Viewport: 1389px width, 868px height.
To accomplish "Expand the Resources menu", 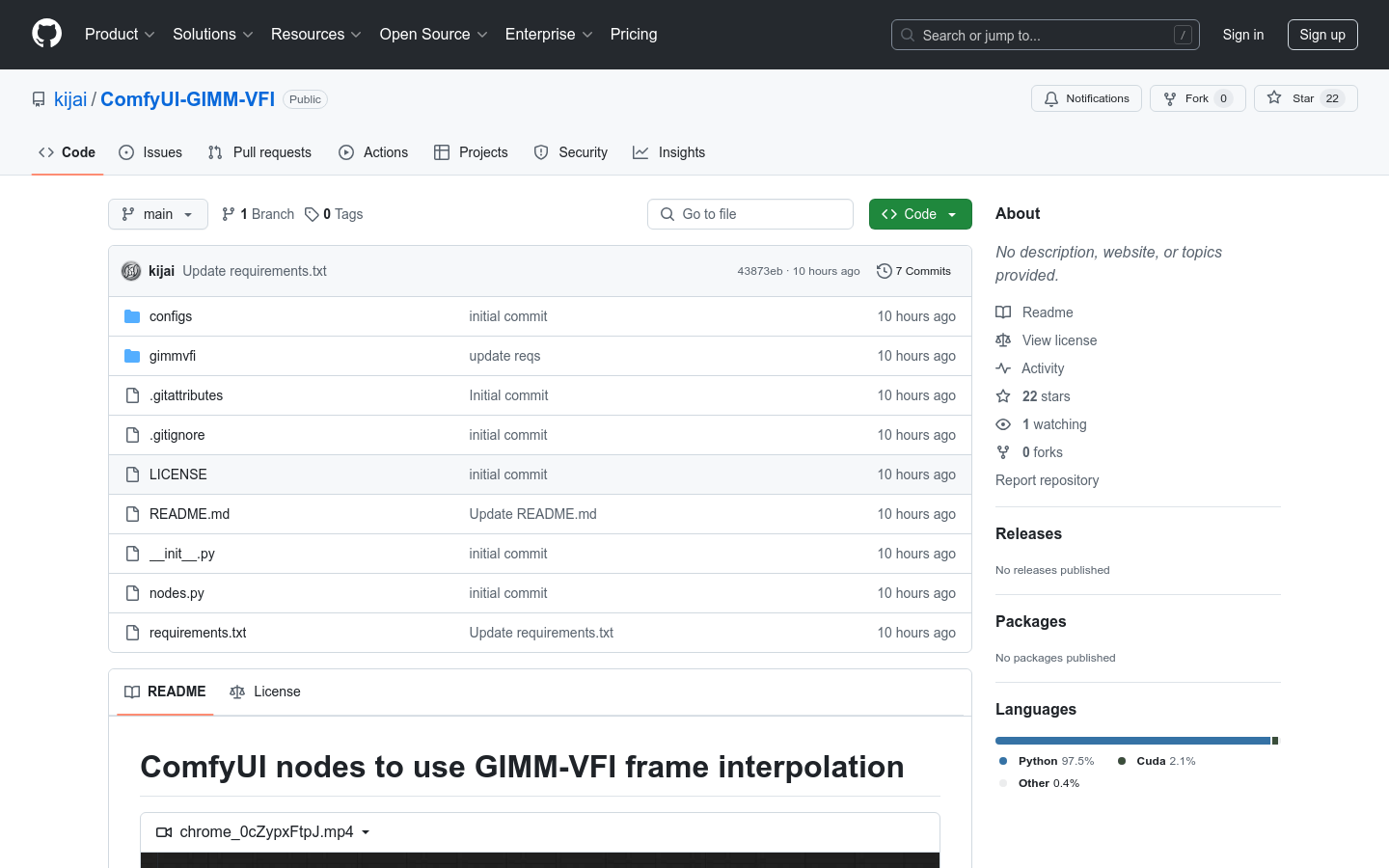I will coord(316,35).
